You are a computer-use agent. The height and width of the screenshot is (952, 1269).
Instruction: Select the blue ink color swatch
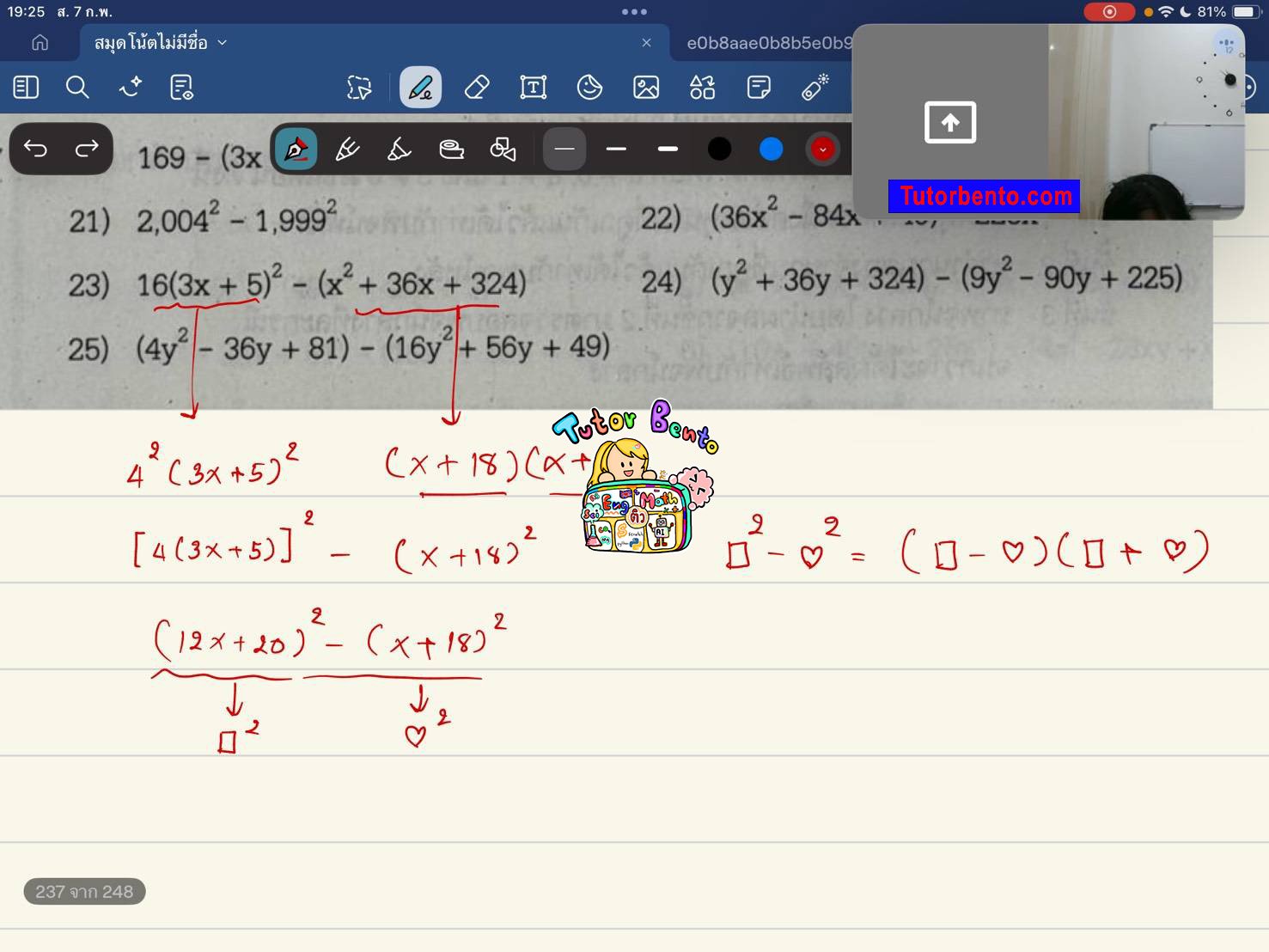770,149
